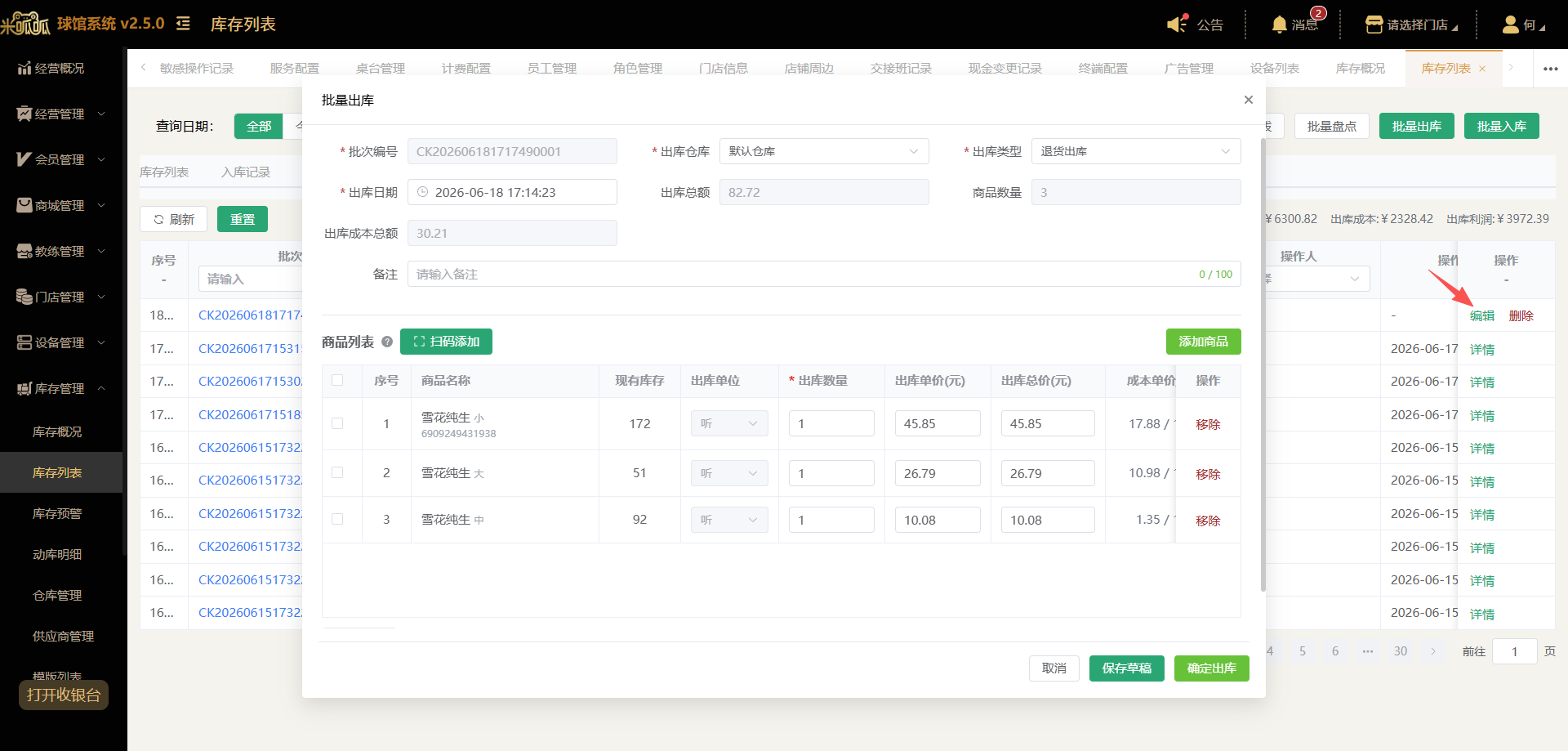The image size is (1568, 751).
Task: Click the 扫码添加 button
Action: pyautogui.click(x=446, y=342)
